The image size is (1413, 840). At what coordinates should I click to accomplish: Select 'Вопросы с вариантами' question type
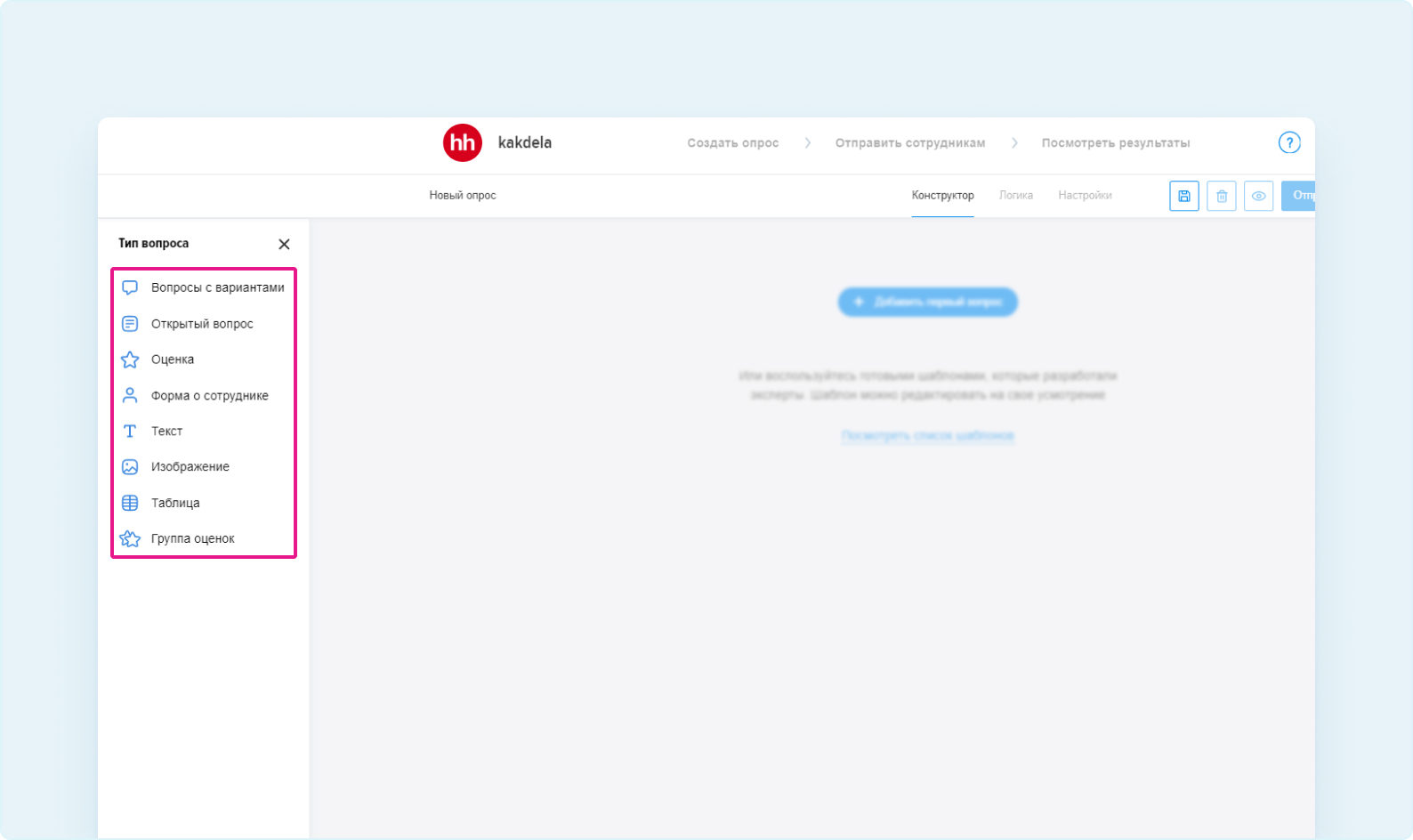click(x=218, y=287)
